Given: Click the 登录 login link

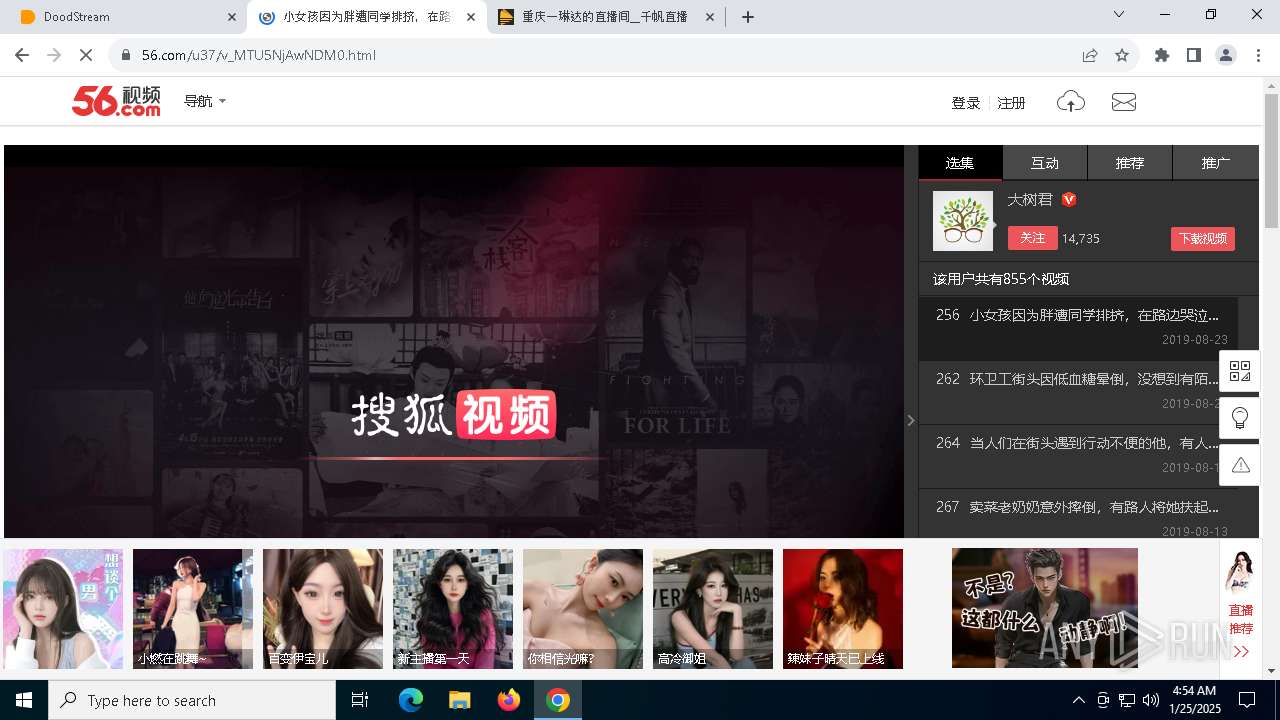Looking at the screenshot, I should click(966, 102).
